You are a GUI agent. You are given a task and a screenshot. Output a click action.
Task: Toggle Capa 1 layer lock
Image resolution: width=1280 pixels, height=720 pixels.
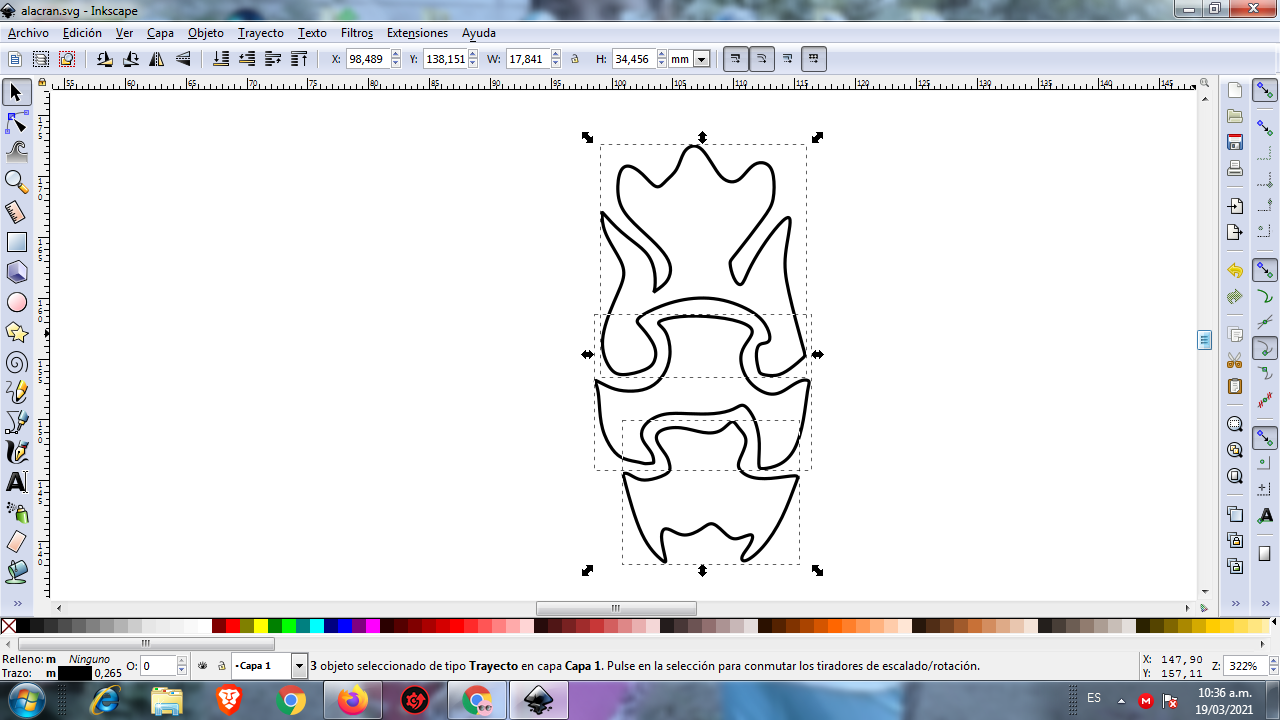(x=221, y=665)
